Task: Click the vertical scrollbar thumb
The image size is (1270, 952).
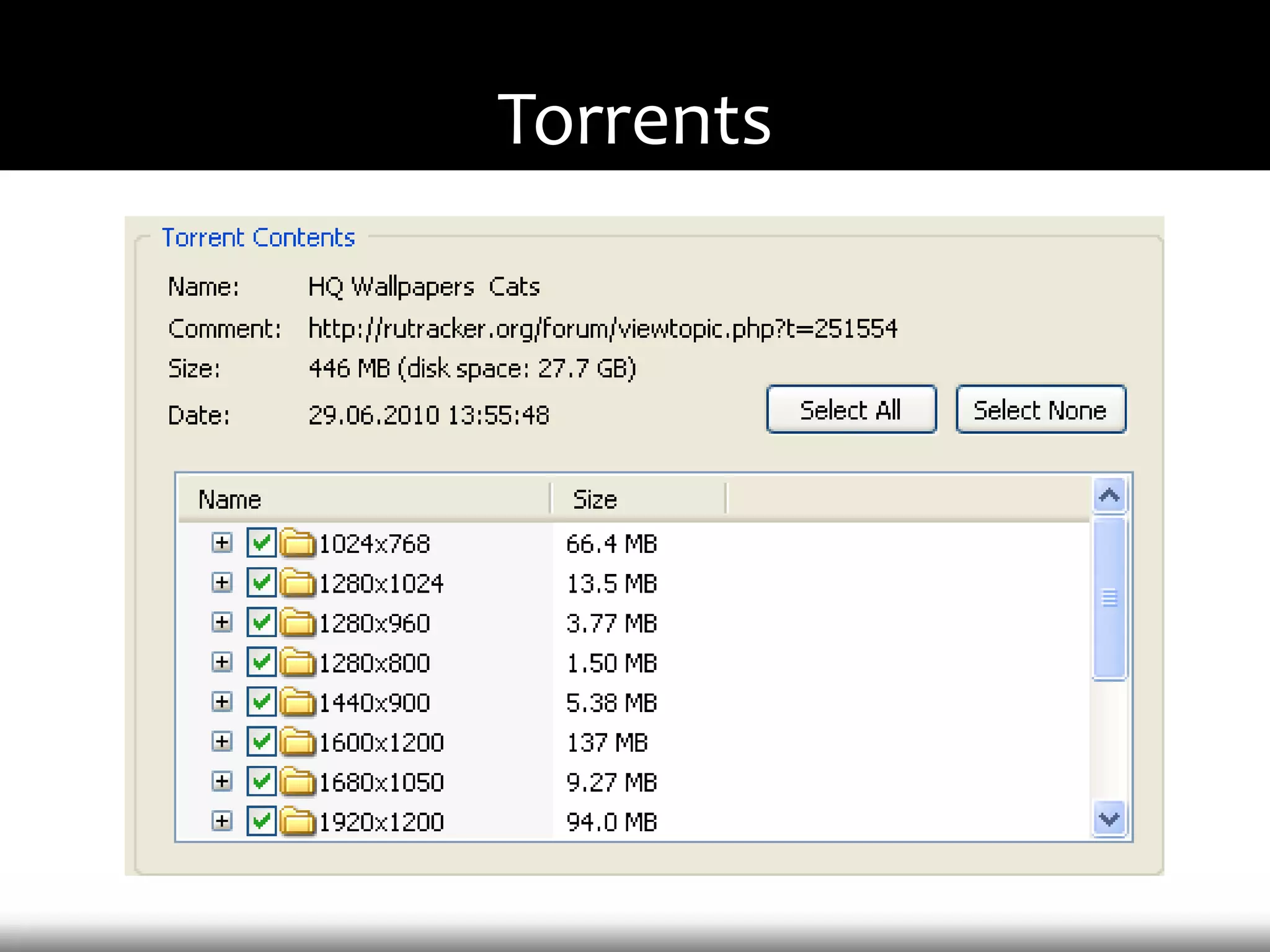Action: (x=1109, y=597)
